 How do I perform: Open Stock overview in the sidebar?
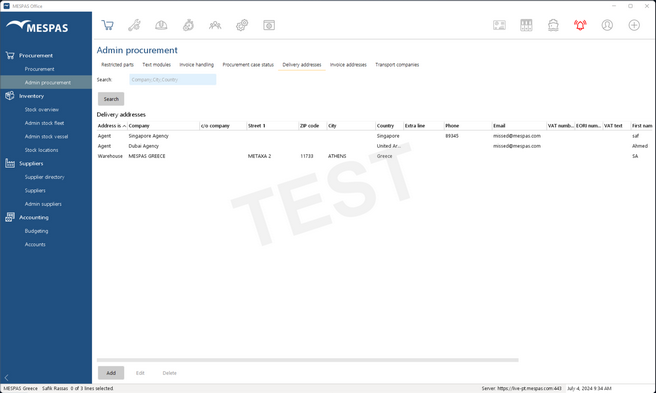pyautogui.click(x=41, y=110)
